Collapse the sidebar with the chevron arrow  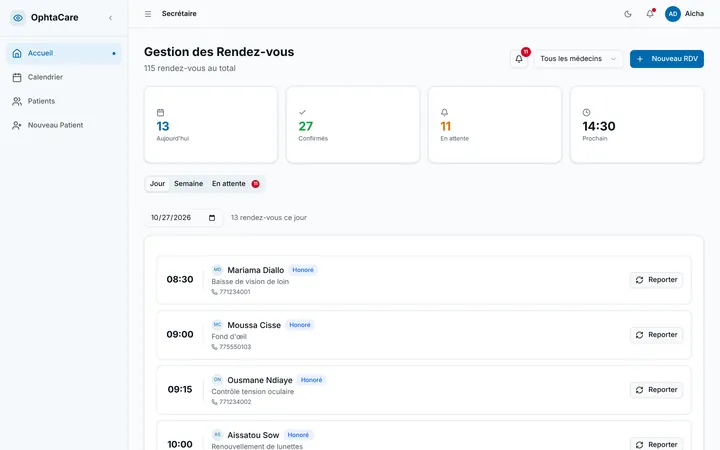point(110,18)
